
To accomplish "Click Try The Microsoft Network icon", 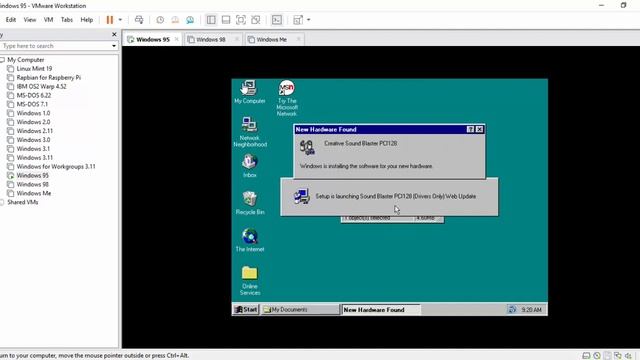I will click(287, 98).
